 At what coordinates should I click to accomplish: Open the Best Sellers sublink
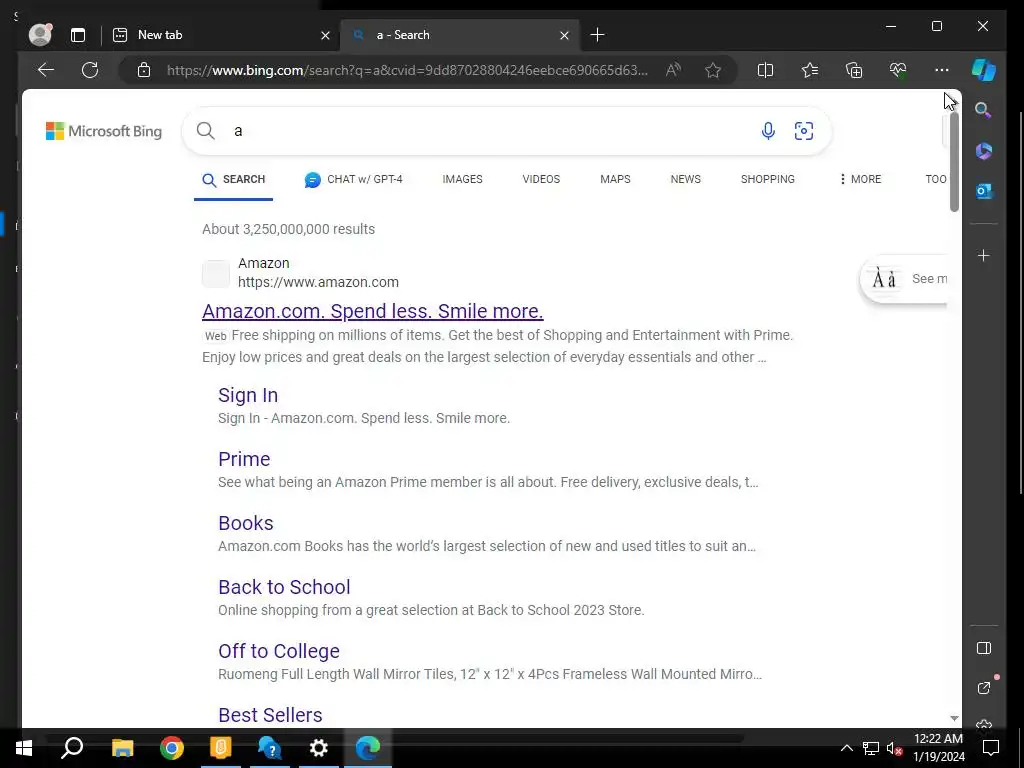click(270, 715)
